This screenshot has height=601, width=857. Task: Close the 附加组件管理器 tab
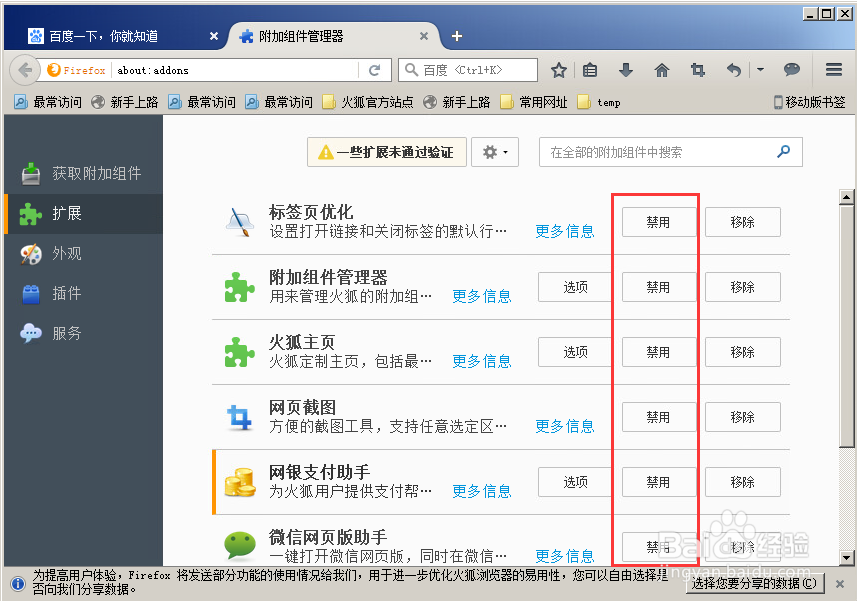tap(424, 36)
